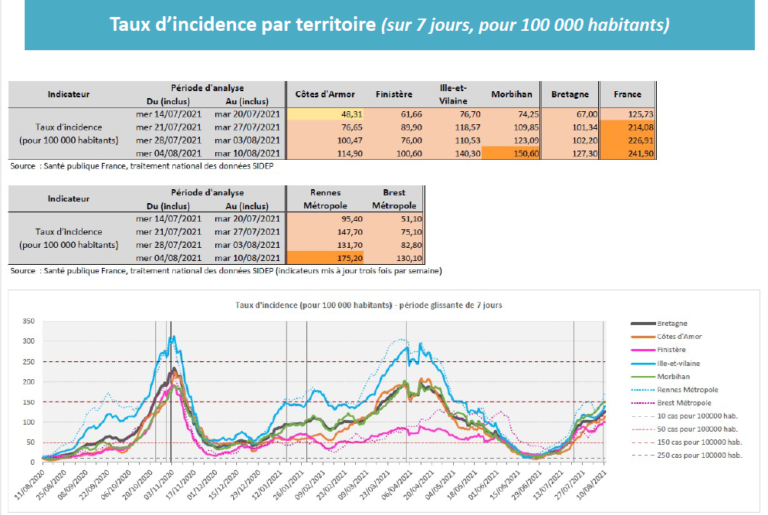Select the chart title text
Screen dimensions: 768x515
tap(368, 305)
